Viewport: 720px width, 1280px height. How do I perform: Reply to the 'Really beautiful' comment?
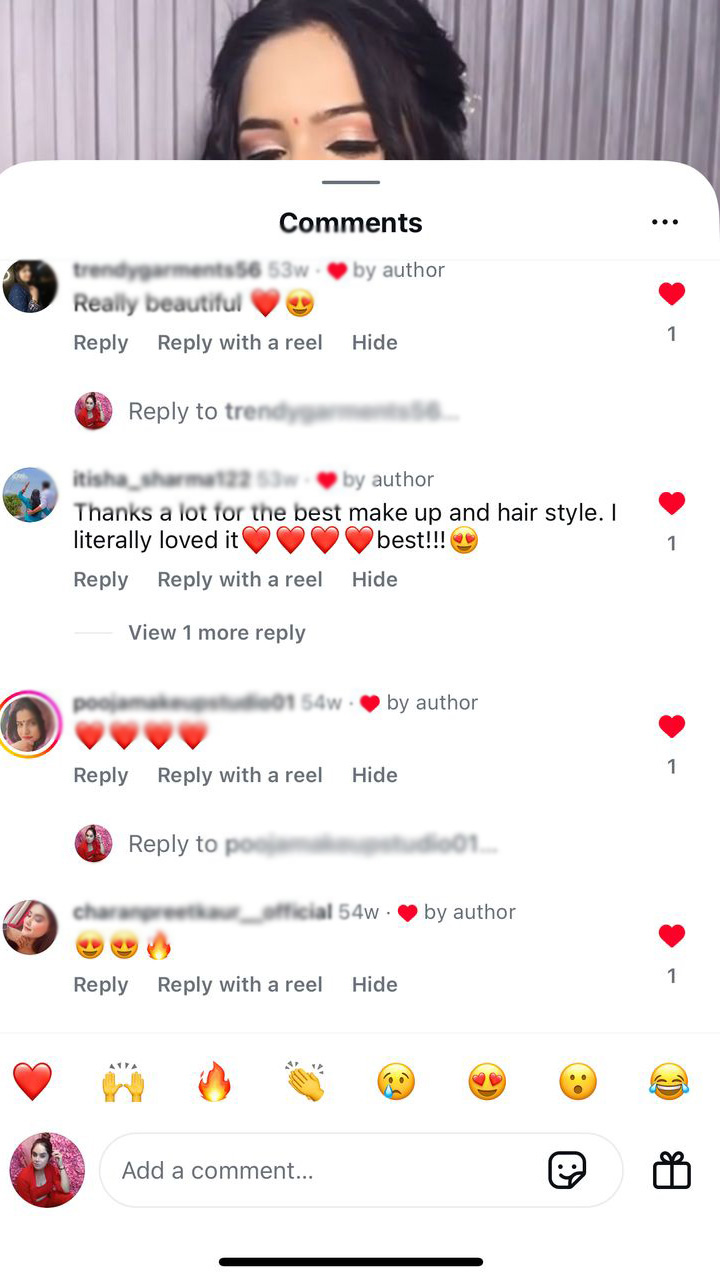tap(101, 343)
